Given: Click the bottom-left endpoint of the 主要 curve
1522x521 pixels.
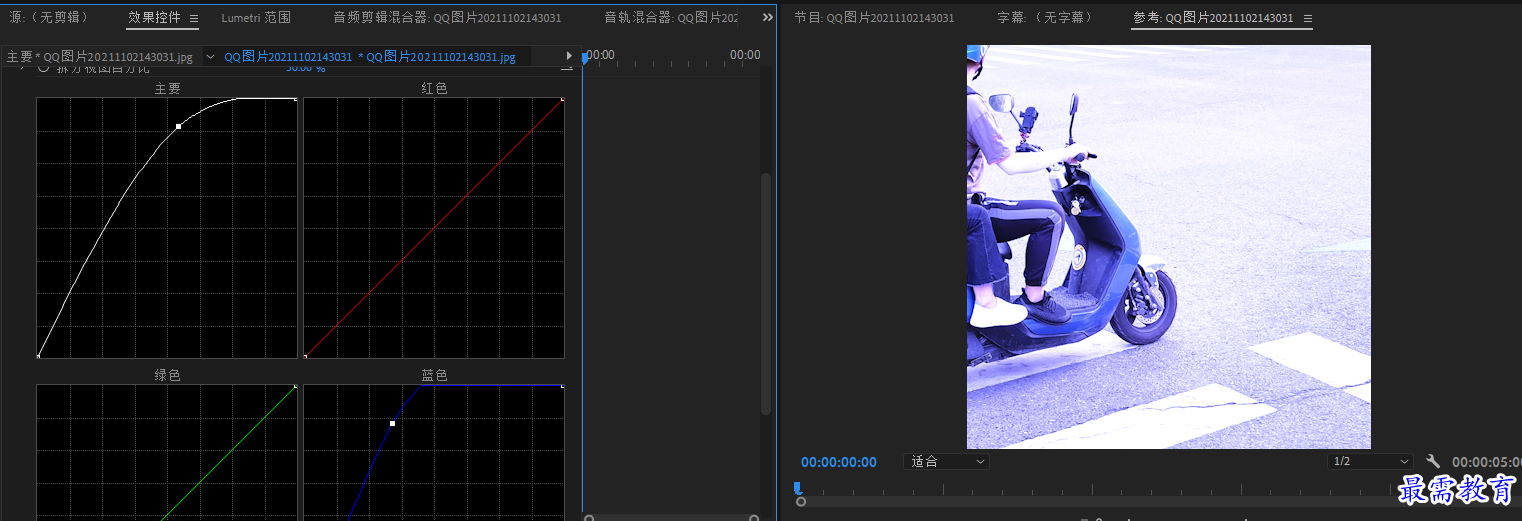Looking at the screenshot, I should 38,356.
